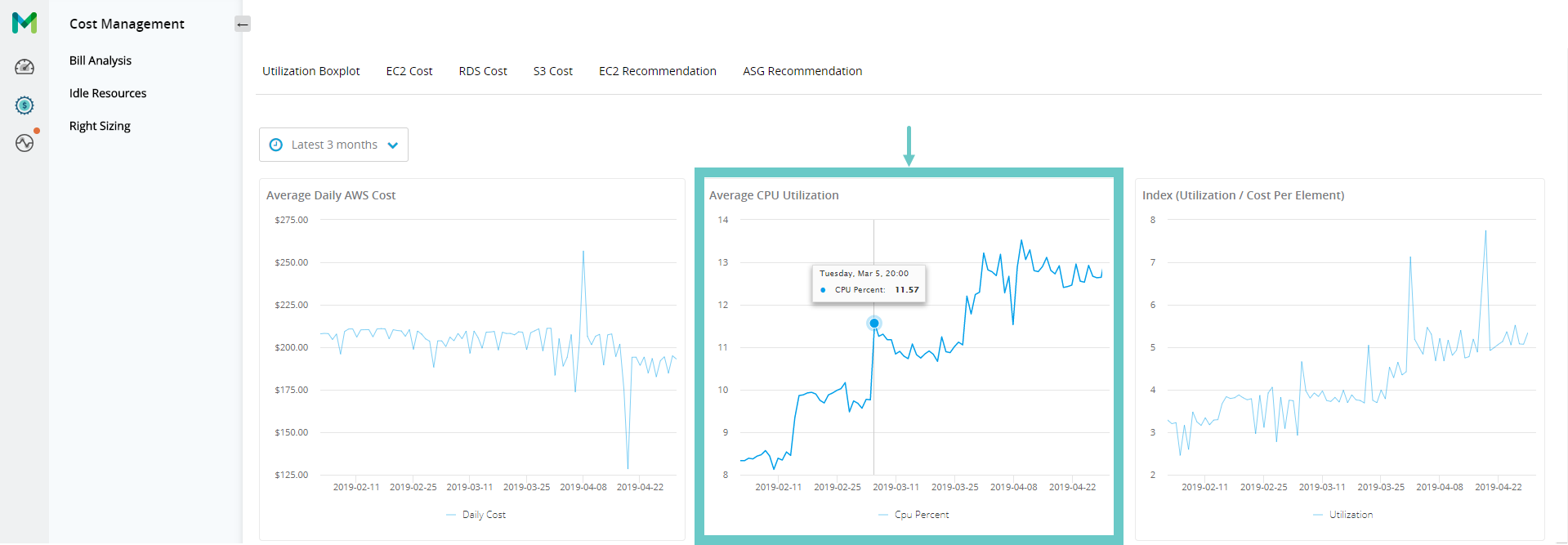Toggle the Utilization legend series
This screenshot has width=1568, height=545.
click(x=1342, y=515)
